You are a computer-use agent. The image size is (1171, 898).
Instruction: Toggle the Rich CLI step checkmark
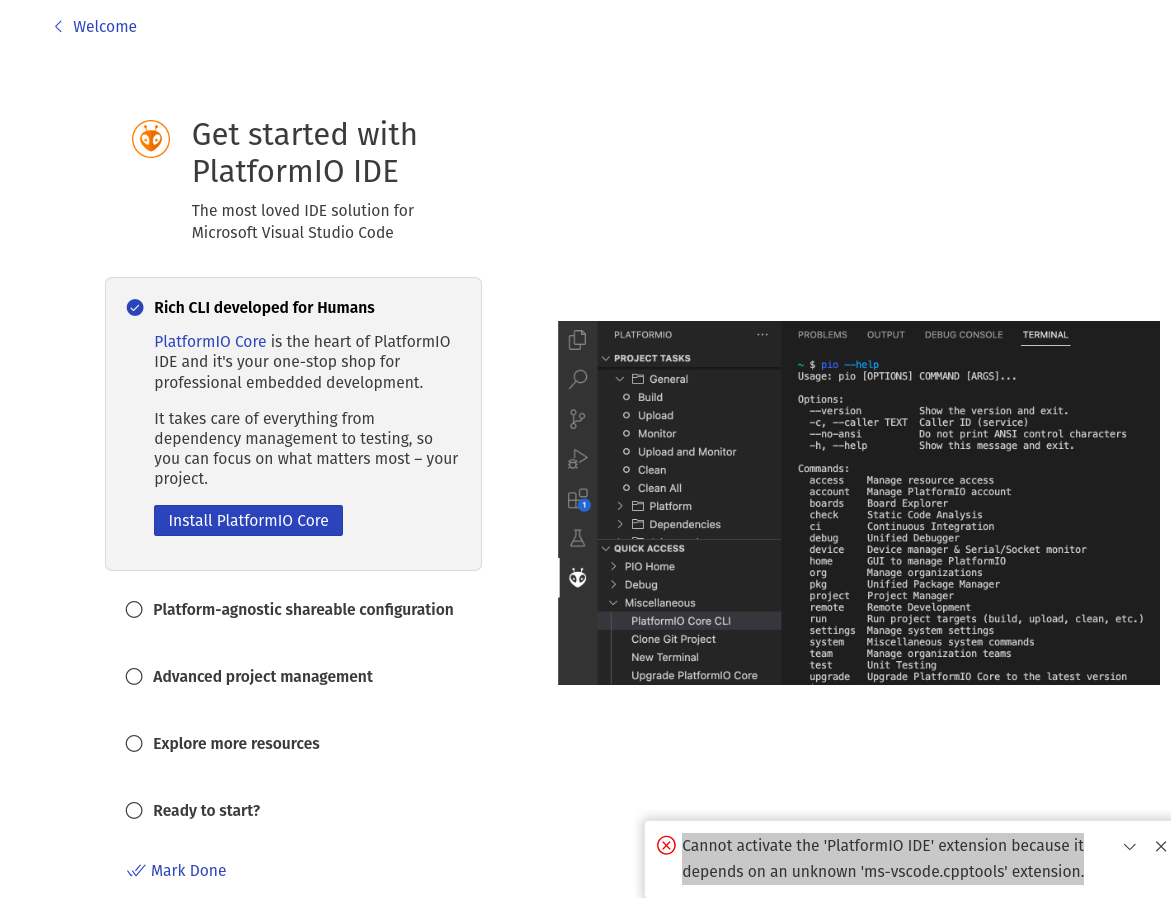point(135,308)
